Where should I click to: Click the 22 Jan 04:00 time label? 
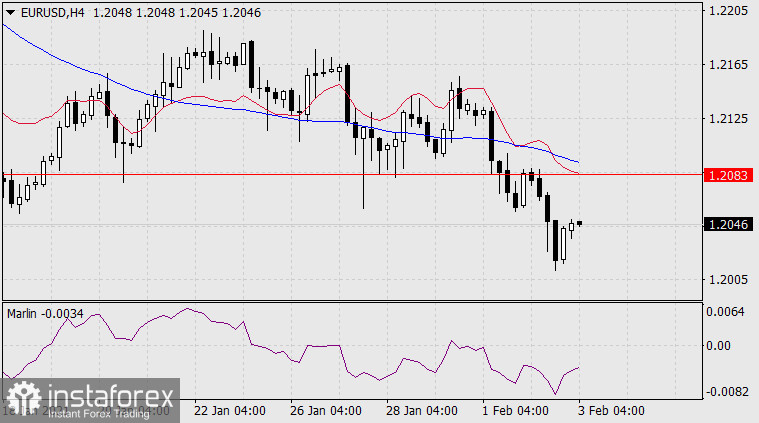tap(229, 411)
